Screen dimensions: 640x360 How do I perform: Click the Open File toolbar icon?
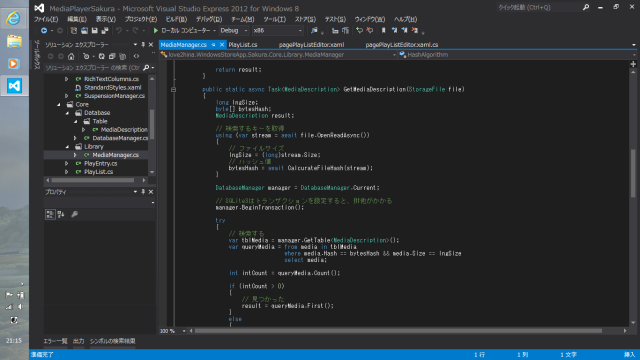tap(84, 31)
